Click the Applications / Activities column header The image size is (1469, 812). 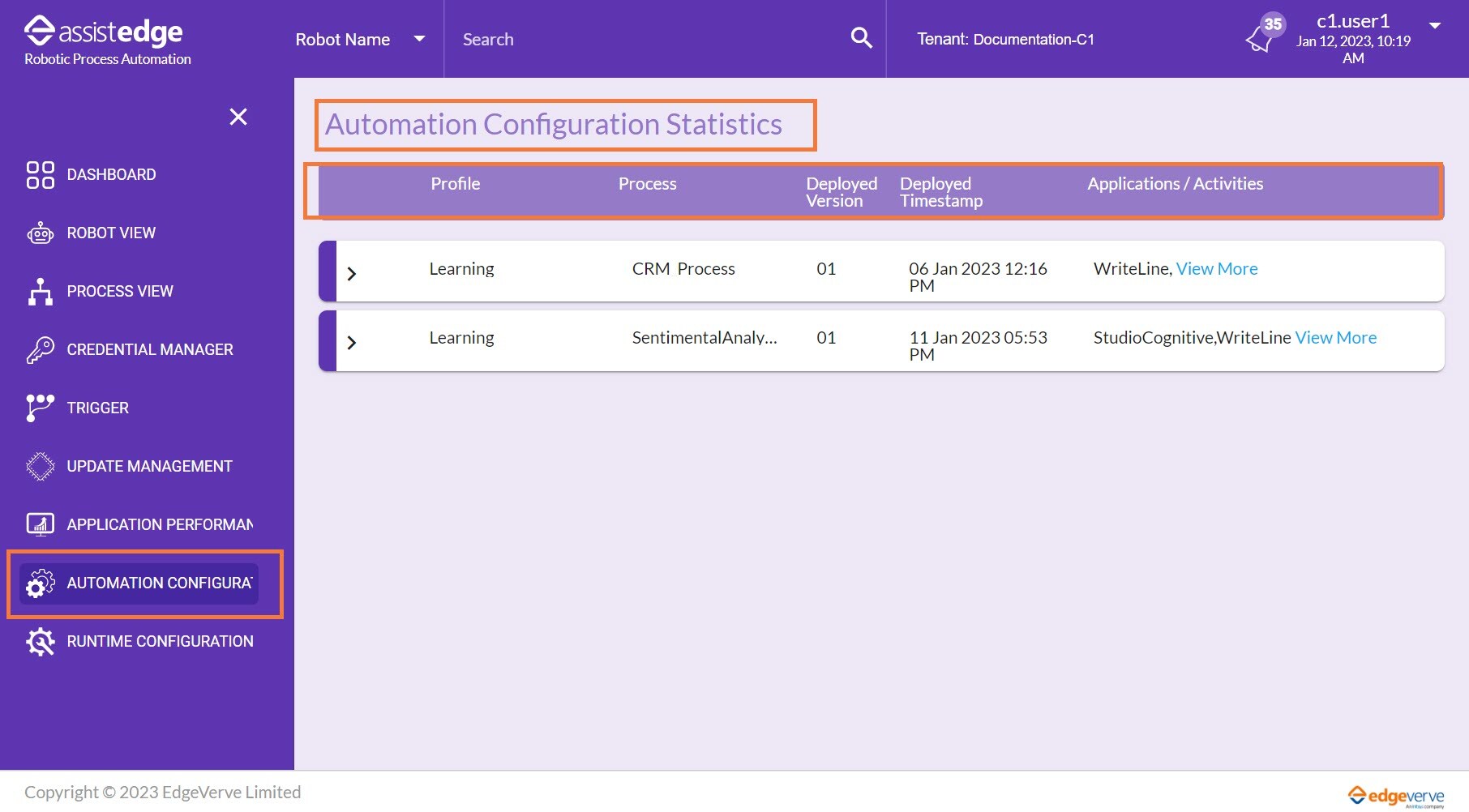click(1175, 184)
